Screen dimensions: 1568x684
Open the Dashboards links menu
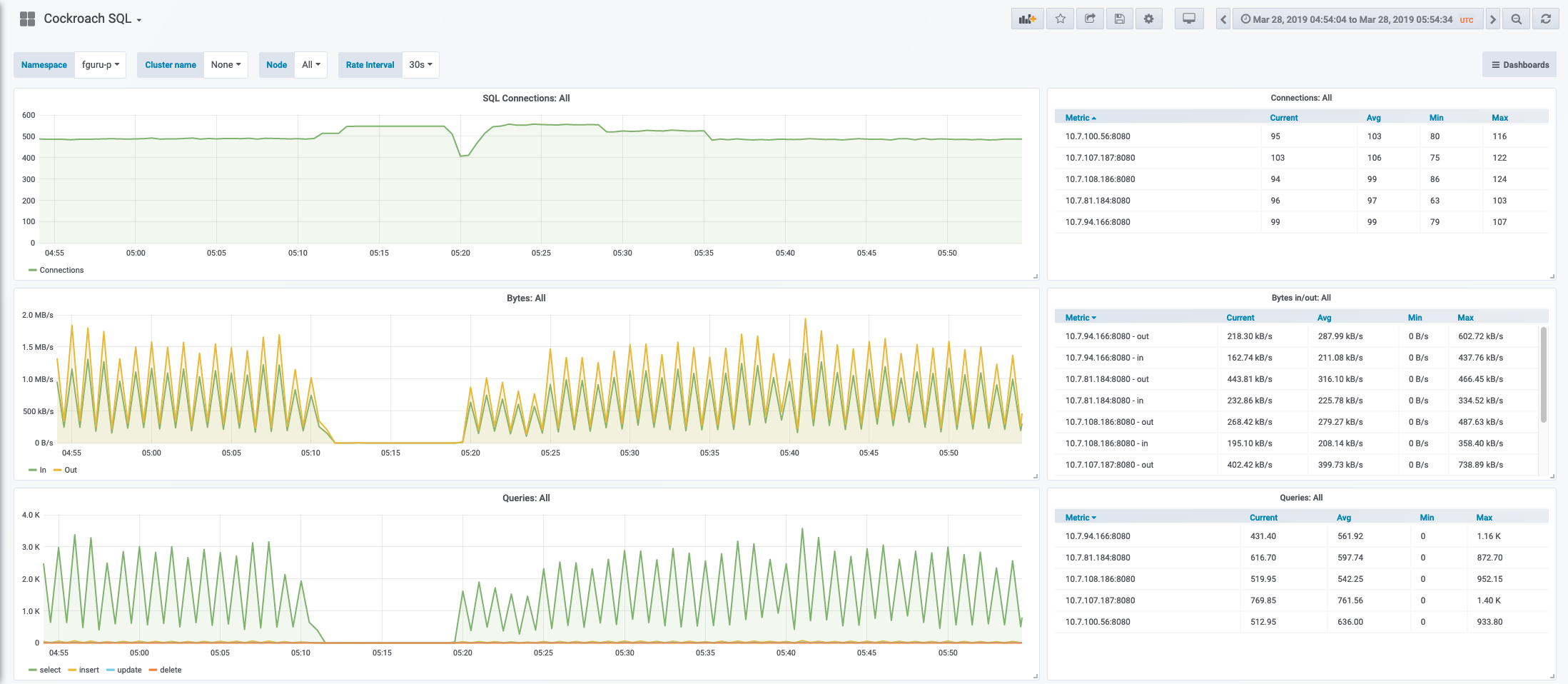(x=1519, y=65)
